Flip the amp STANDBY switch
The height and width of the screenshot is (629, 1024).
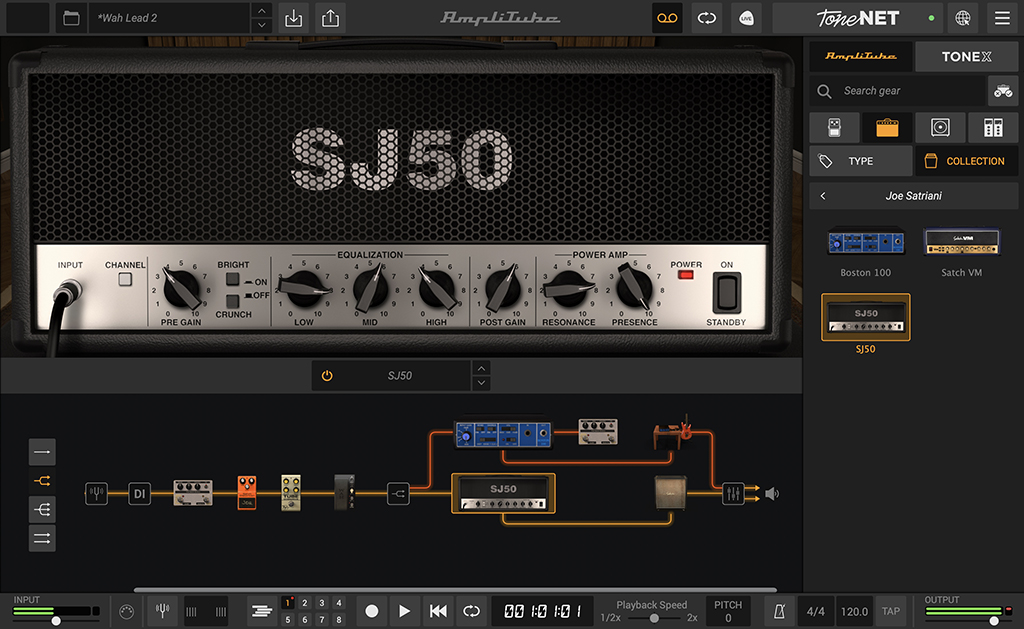pos(726,293)
